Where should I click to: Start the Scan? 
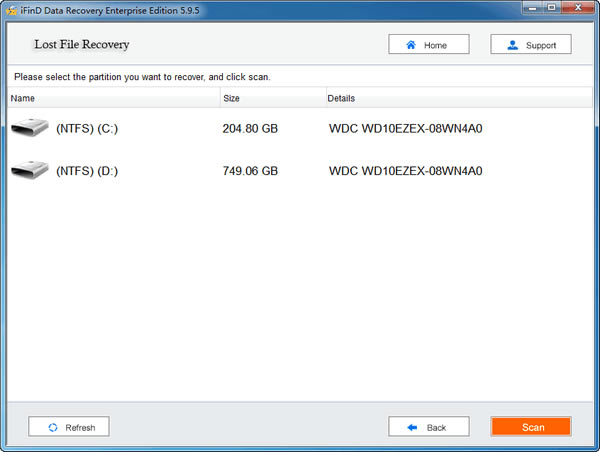click(x=531, y=427)
